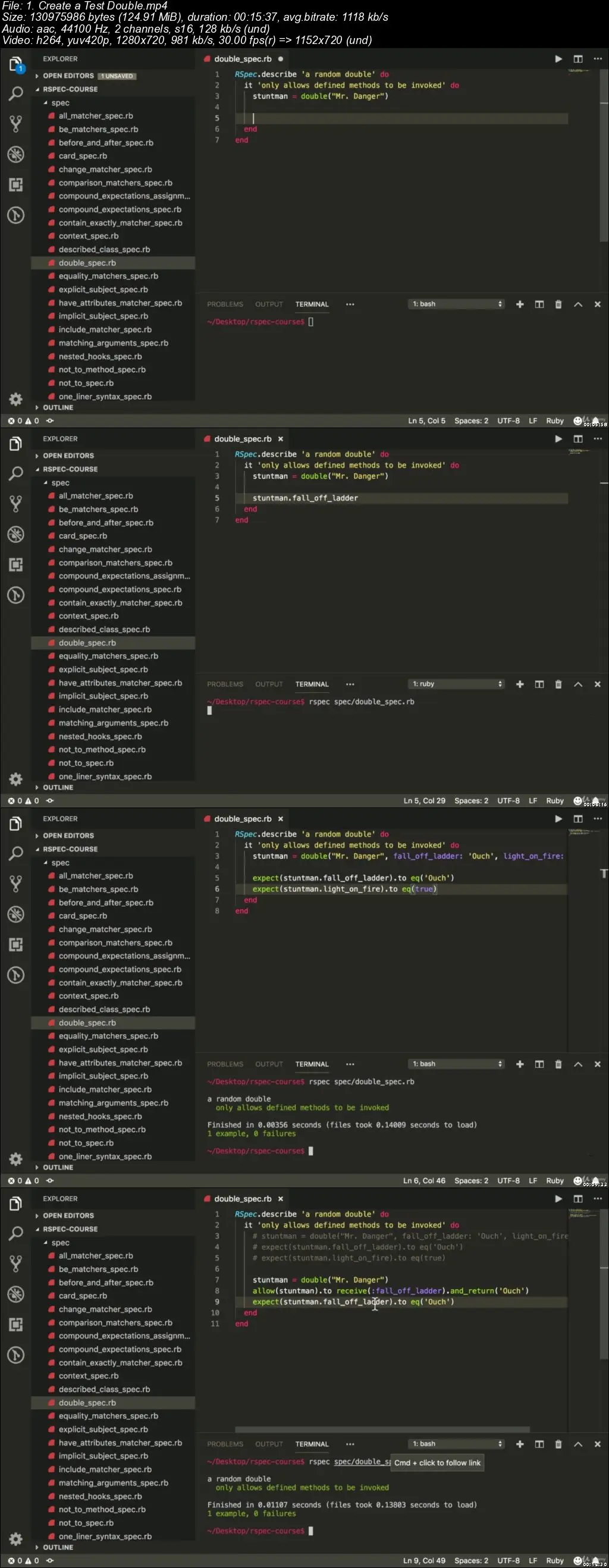Click split editor icon in the unsaved tab's title bar
This screenshot has height=1568, width=609.
[x=578, y=59]
